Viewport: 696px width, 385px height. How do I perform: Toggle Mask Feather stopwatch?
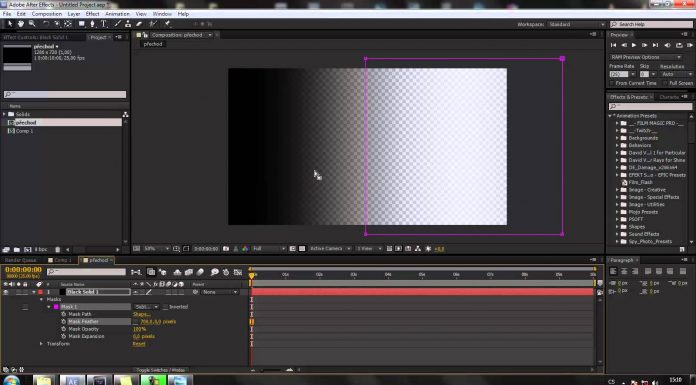tap(63, 321)
